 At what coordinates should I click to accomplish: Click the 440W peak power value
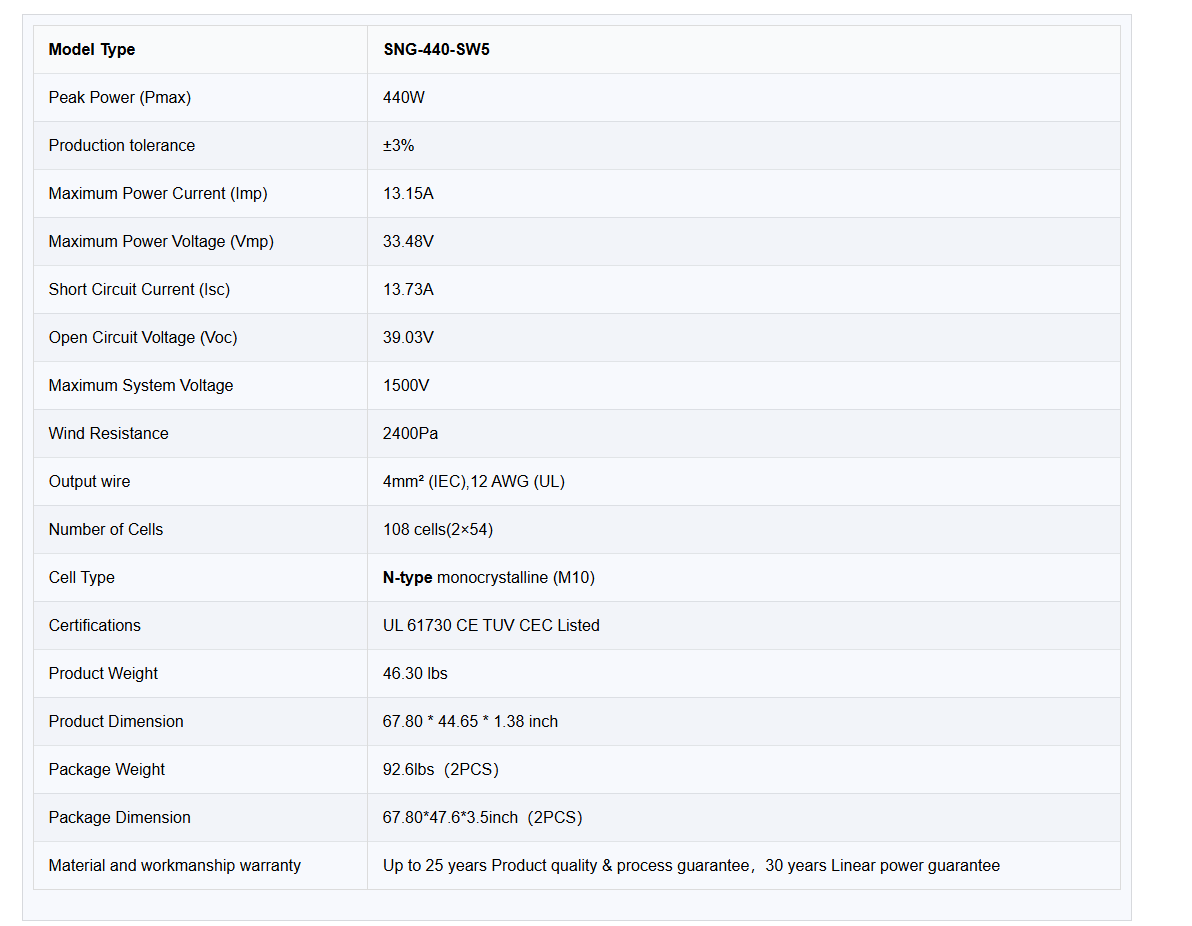(404, 97)
